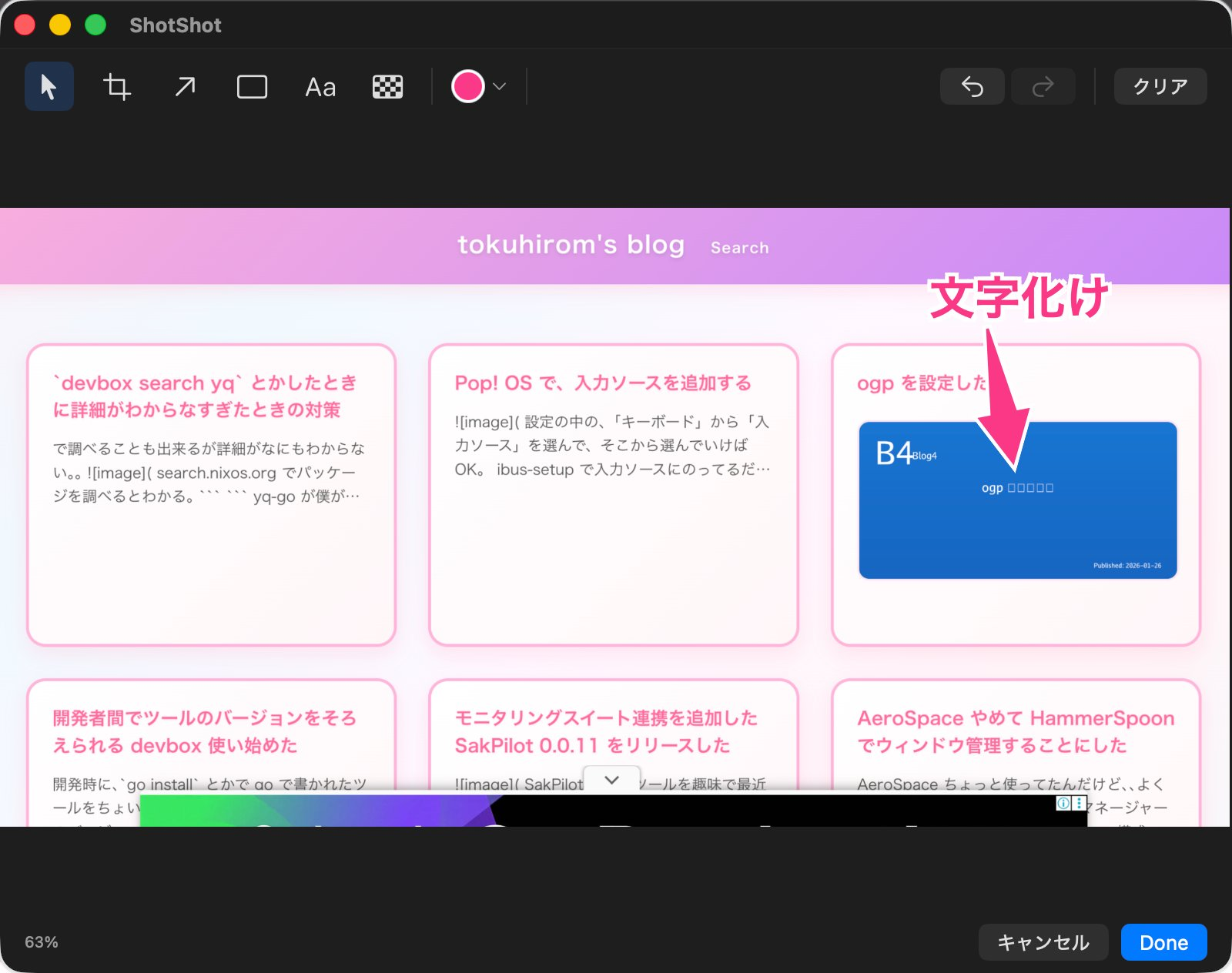1232x973 pixels.
Task: Click the キャンセル button
Action: (1043, 942)
